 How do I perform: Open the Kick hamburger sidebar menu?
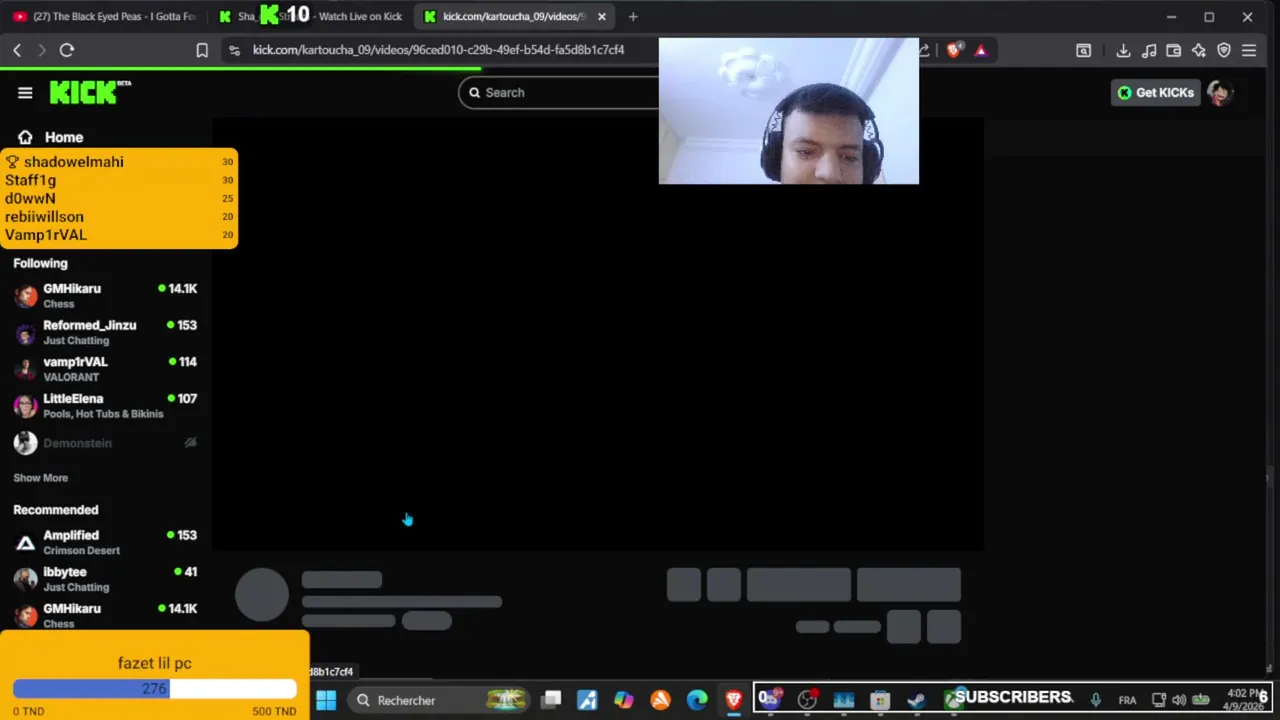coord(25,92)
